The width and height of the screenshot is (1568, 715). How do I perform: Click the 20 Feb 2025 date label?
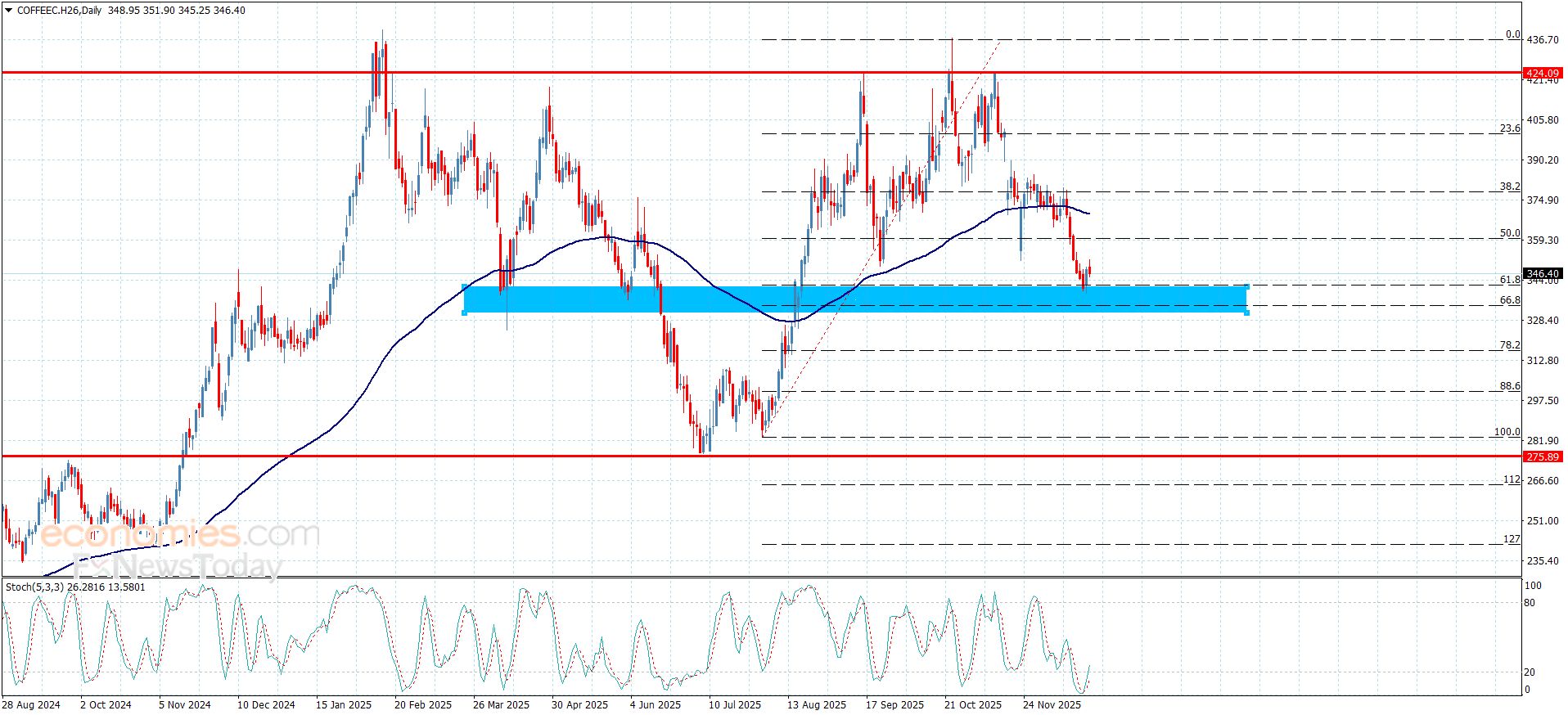tap(423, 705)
